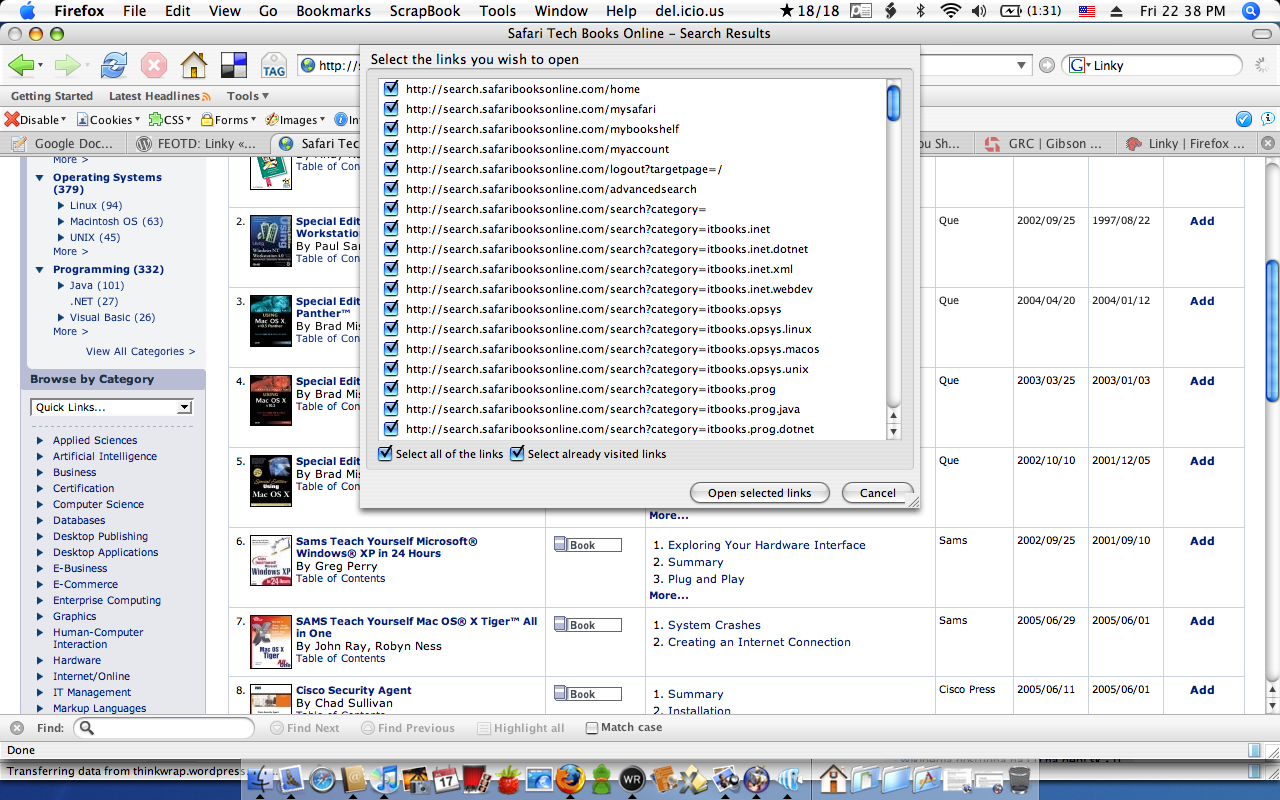
Task: Click the Cisco Security Agent book thumbnail
Action: (x=270, y=699)
